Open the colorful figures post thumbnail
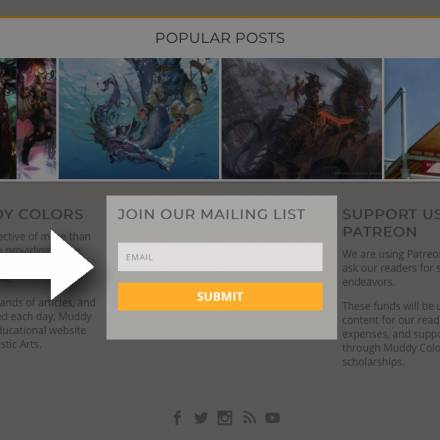The image size is (440, 440). click(28, 119)
